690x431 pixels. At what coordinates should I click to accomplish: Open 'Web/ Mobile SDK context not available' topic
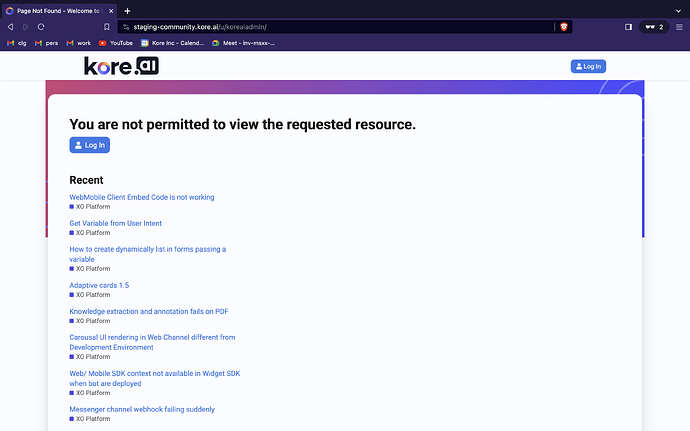(x=154, y=378)
